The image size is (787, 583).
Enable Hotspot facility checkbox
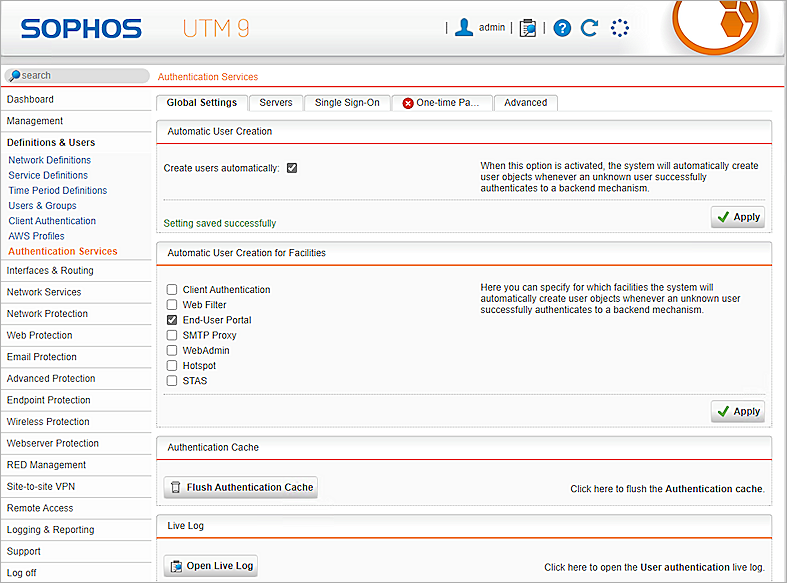pyautogui.click(x=172, y=365)
